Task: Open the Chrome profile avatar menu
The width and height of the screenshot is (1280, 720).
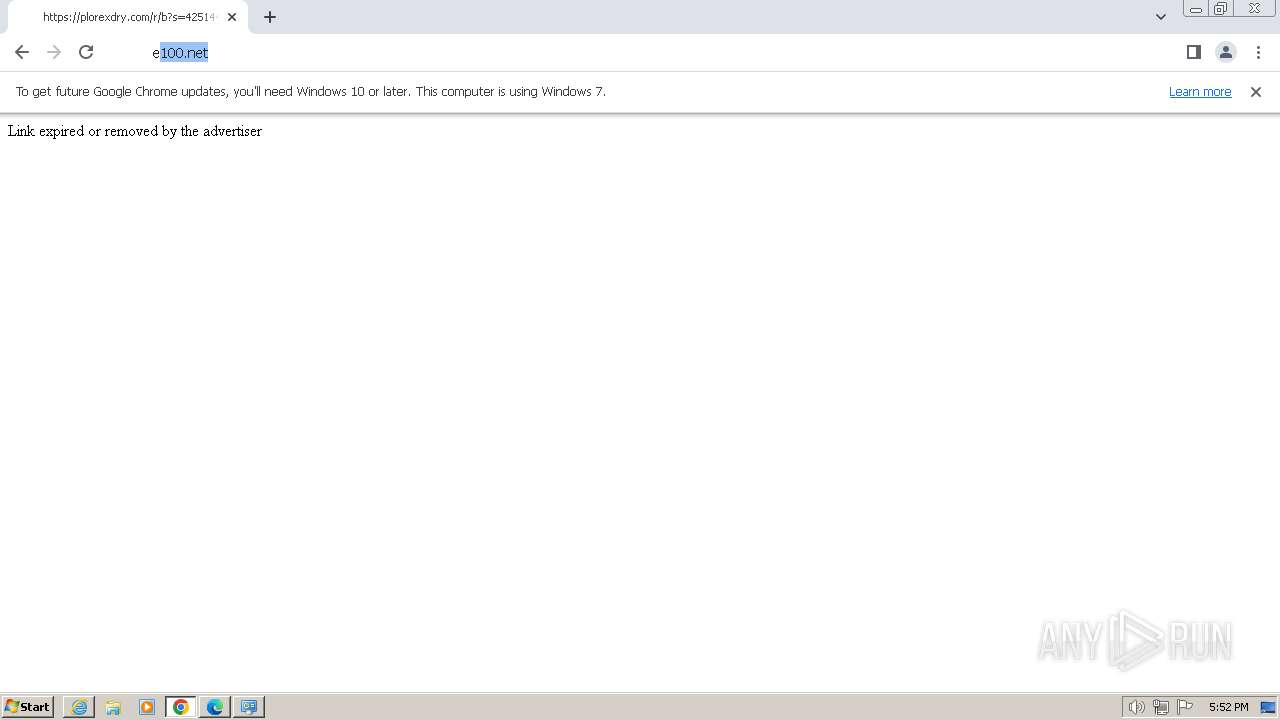Action: [1225, 52]
